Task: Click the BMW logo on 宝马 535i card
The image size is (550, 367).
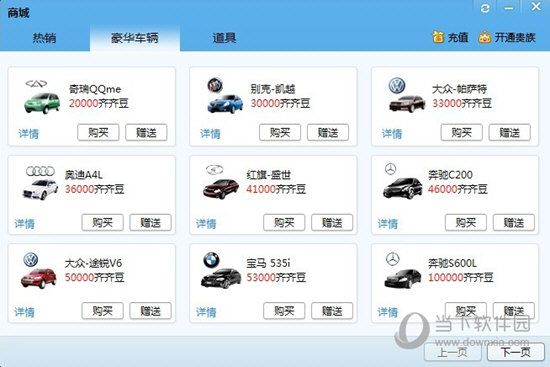Action: (212, 260)
